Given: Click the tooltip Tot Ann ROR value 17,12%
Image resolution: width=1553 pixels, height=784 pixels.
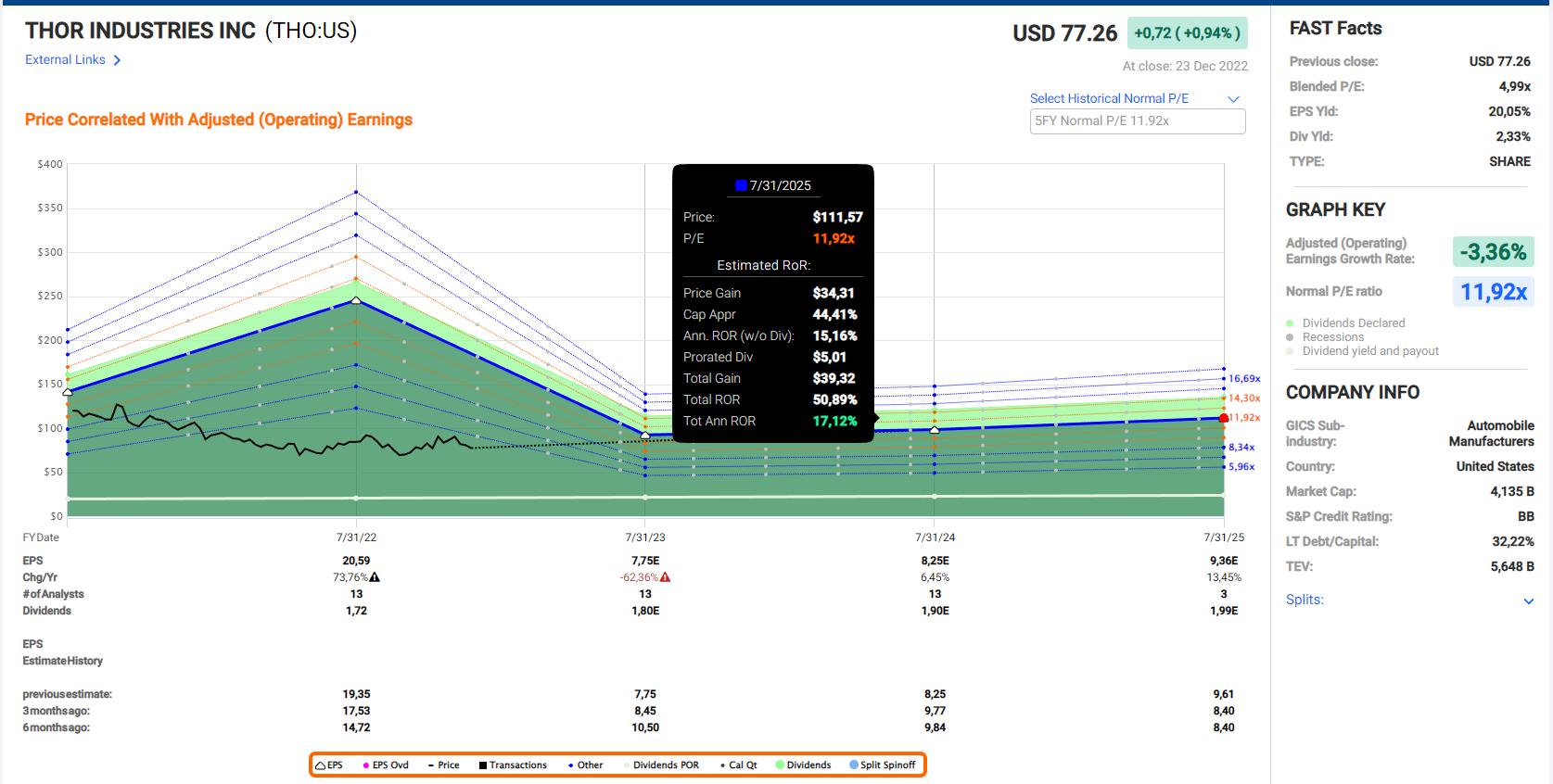Looking at the screenshot, I should point(834,421).
